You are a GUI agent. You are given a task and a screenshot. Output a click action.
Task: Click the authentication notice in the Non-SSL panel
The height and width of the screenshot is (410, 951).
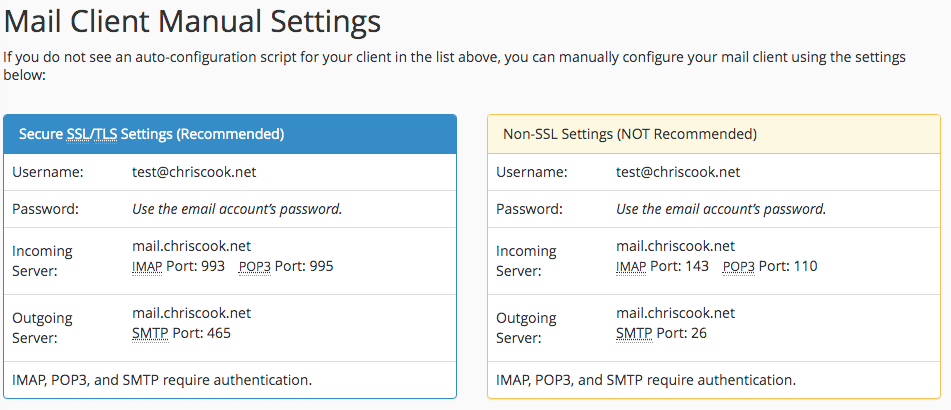646,380
